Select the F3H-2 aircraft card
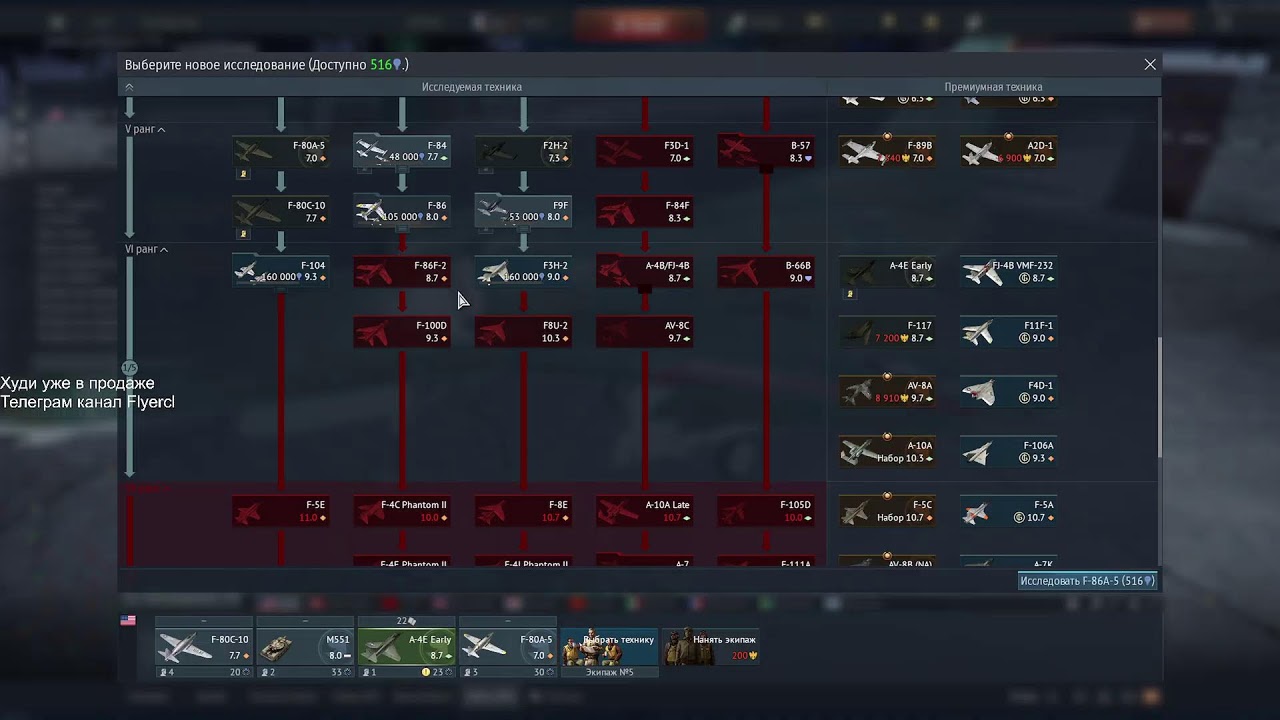Image resolution: width=1280 pixels, height=720 pixels. coord(523,272)
